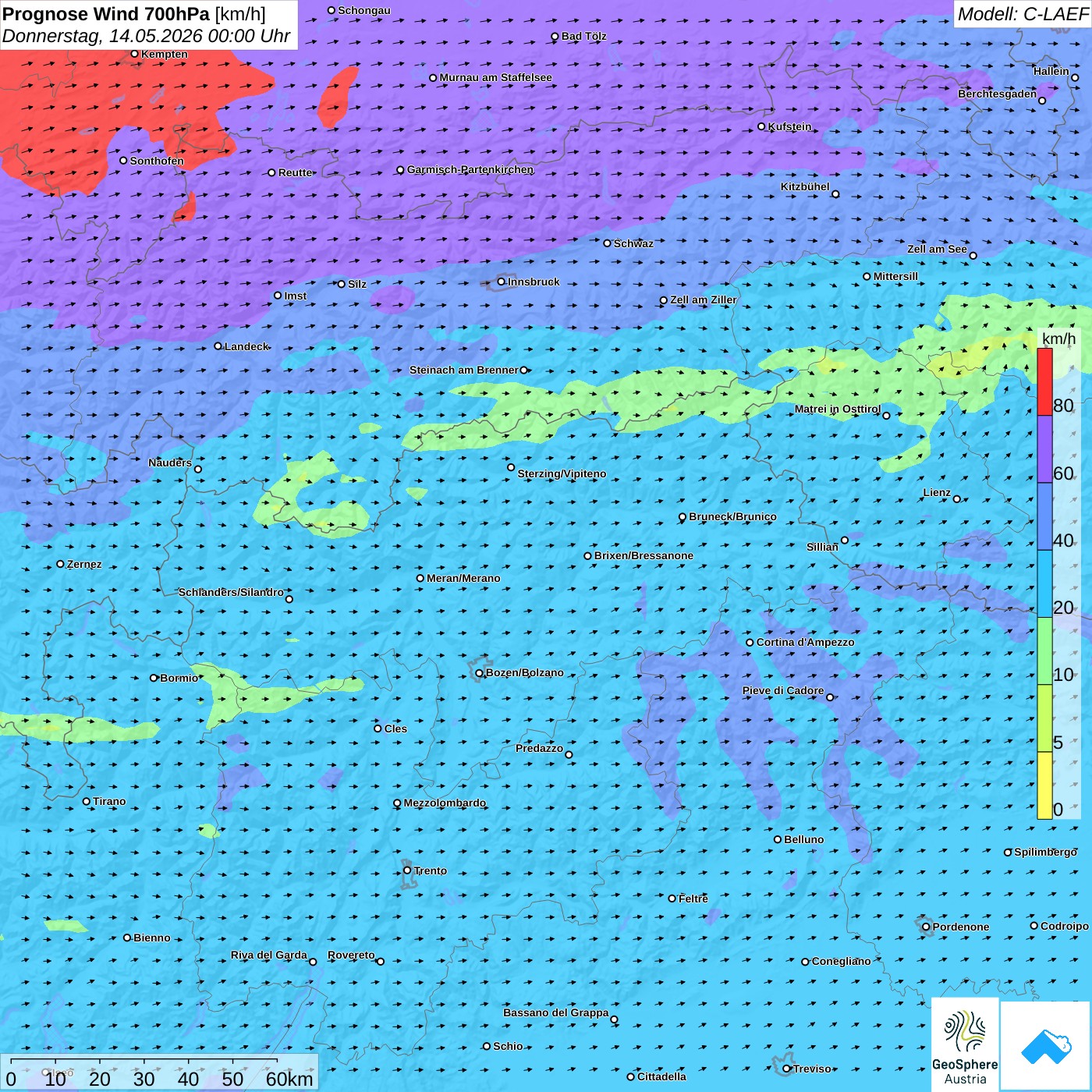Click the Kufstein location marker
This screenshot has height=1092, width=1092.
coord(761,126)
